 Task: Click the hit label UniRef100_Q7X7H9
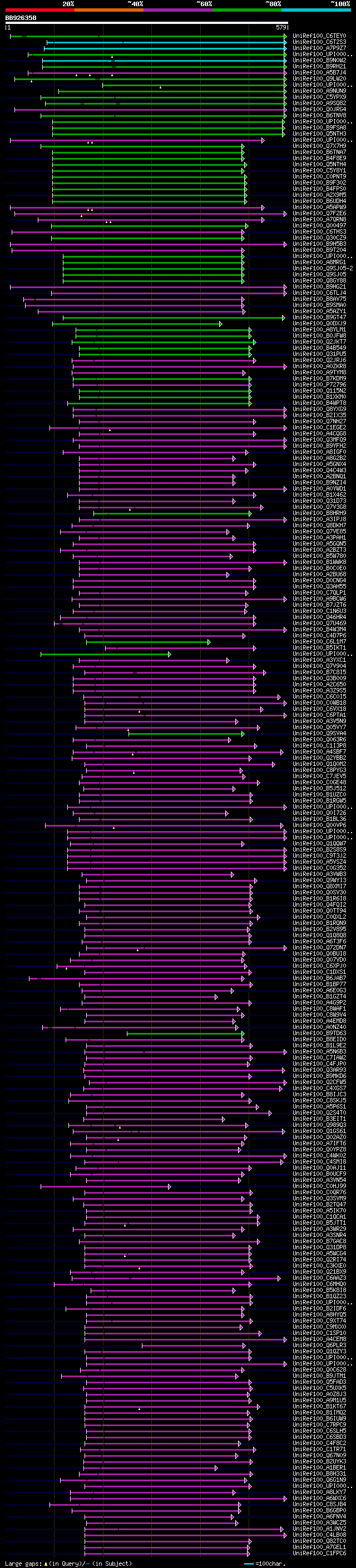[319, 146]
